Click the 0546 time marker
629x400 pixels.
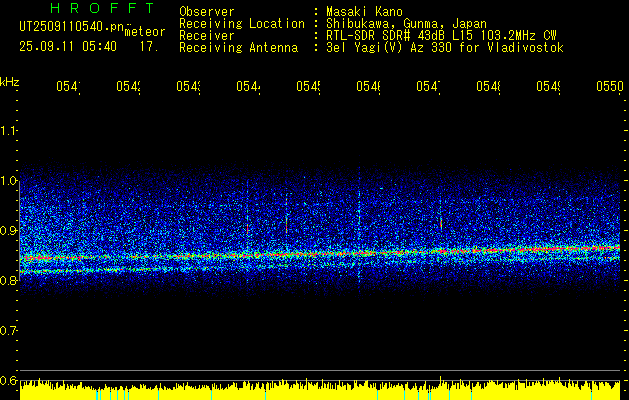tap(368, 86)
